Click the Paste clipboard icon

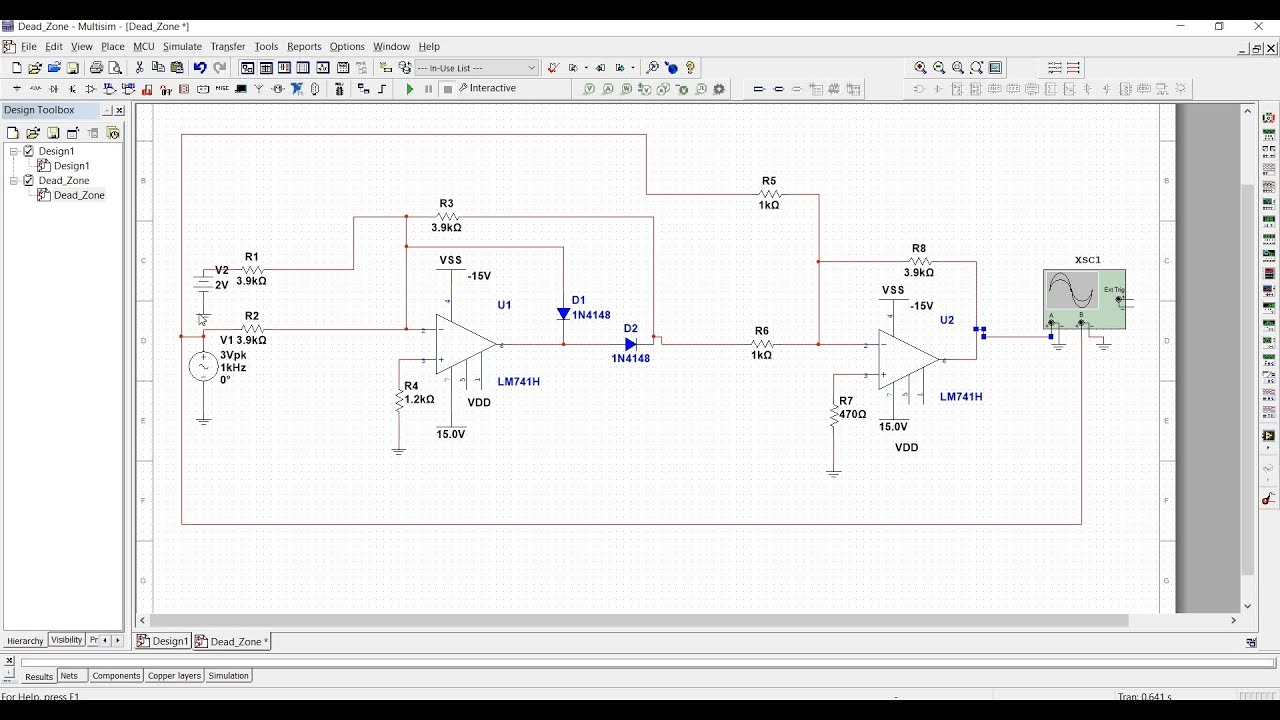tap(177, 68)
